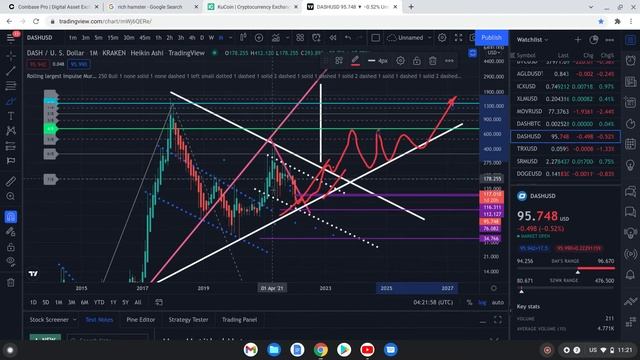640x360 pixels.
Task: Open indicator templates grid icon
Action: click(300, 38)
